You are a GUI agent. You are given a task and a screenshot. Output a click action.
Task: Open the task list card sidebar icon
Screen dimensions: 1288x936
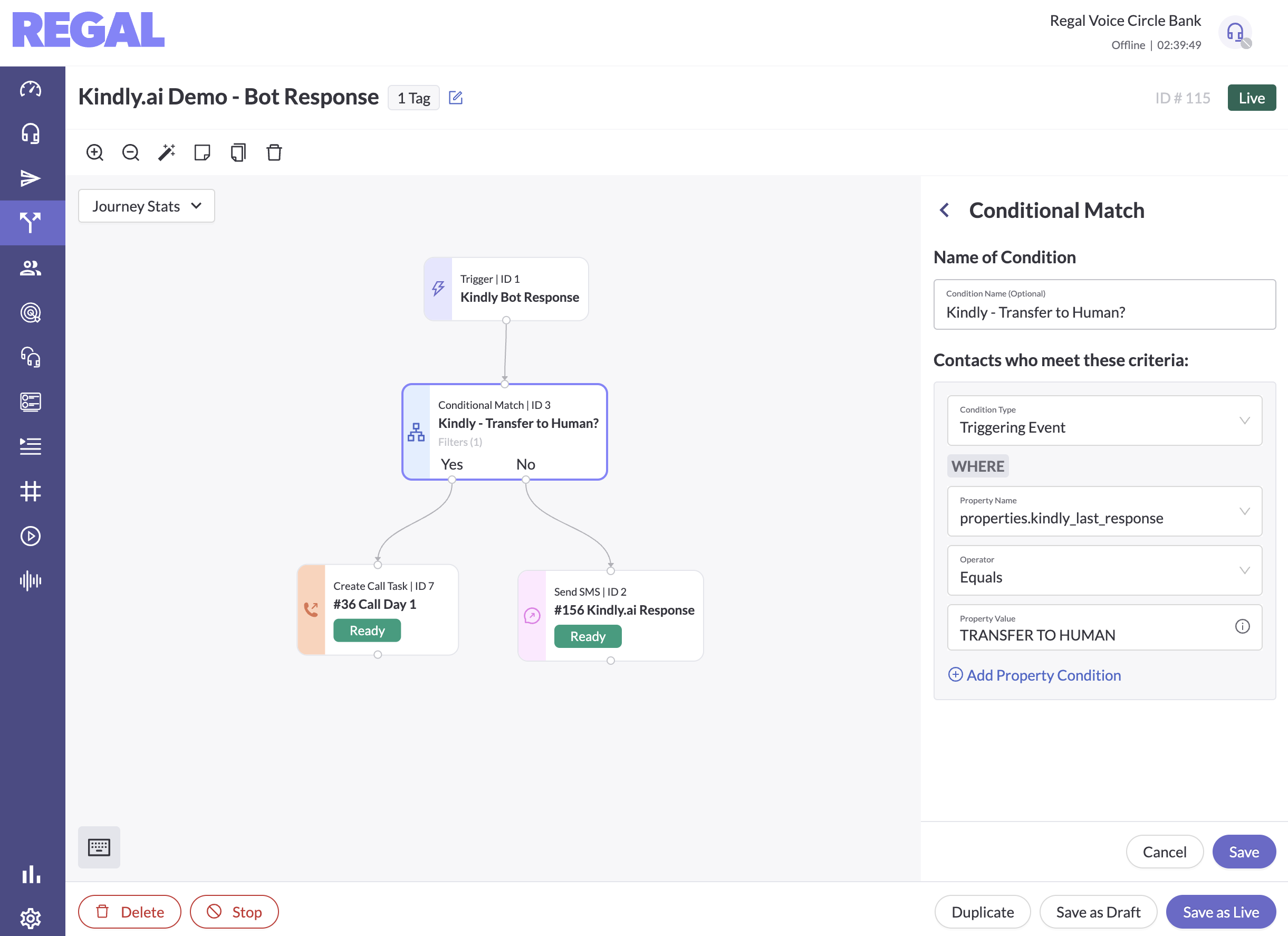tap(31, 402)
